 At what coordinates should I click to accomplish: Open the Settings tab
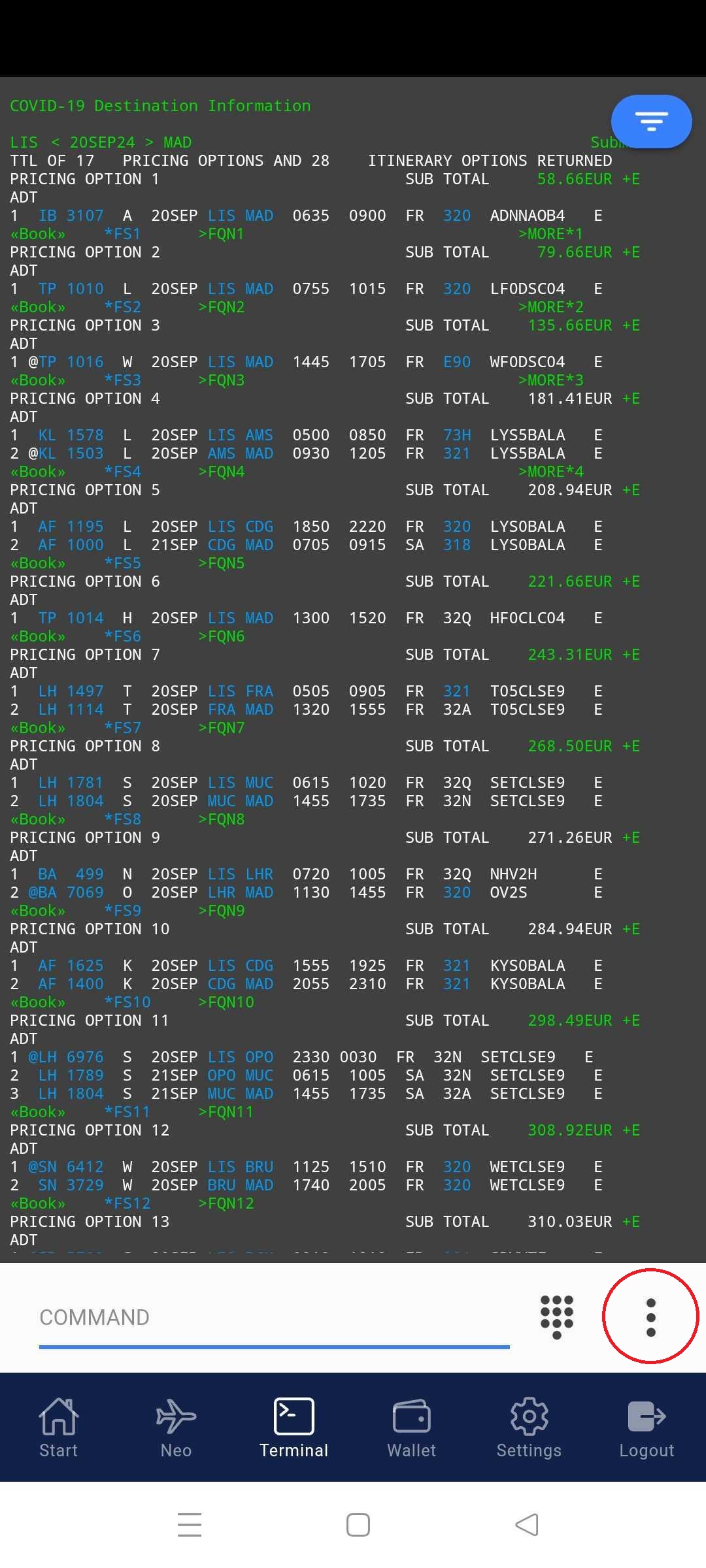pos(529,1428)
